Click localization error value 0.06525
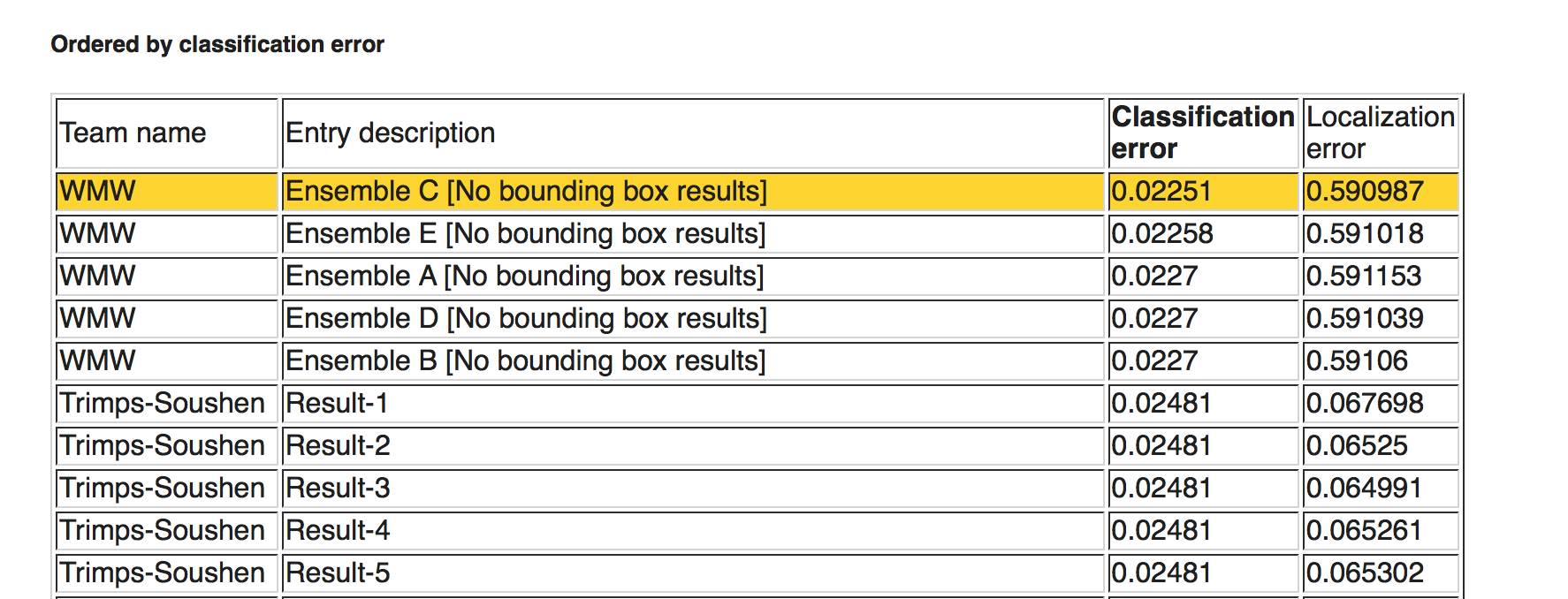This screenshot has height=599, width=1568. tap(1357, 446)
